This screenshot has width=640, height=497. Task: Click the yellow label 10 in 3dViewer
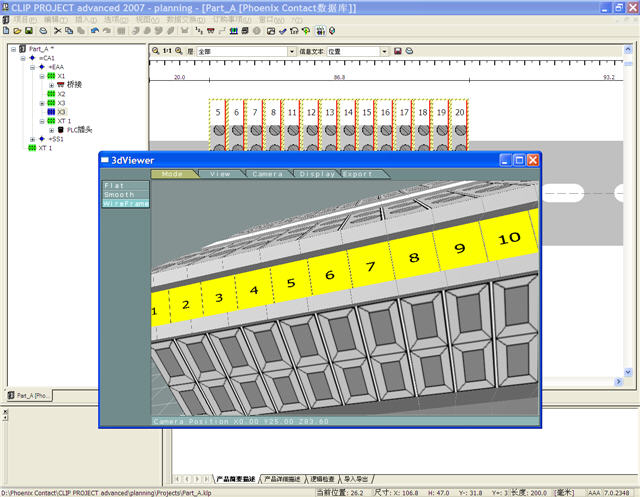tap(509, 238)
